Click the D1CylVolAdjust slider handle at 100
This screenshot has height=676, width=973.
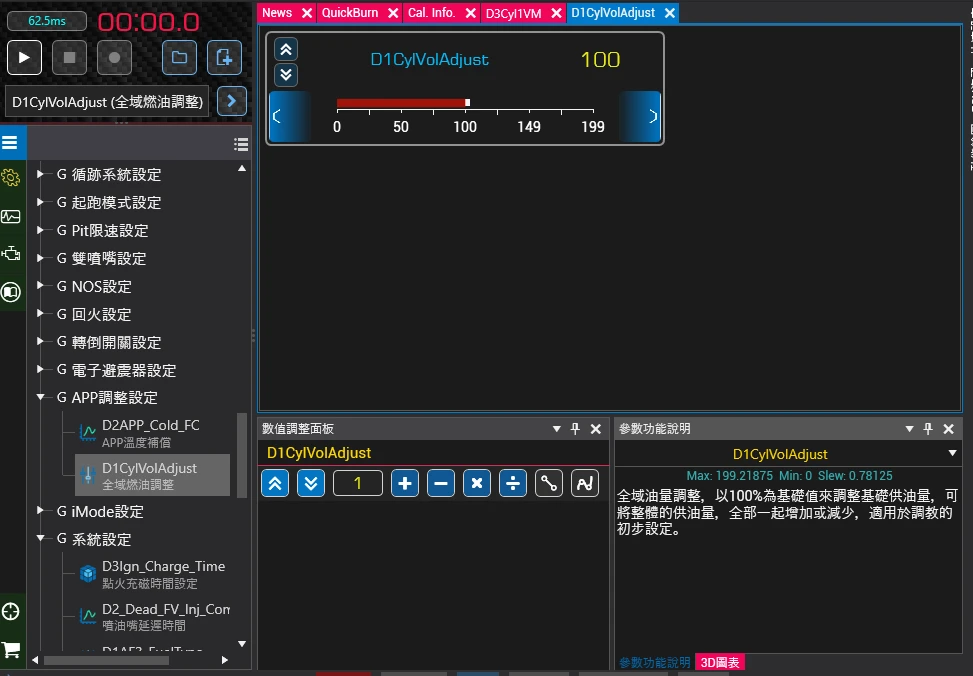[x=467, y=102]
